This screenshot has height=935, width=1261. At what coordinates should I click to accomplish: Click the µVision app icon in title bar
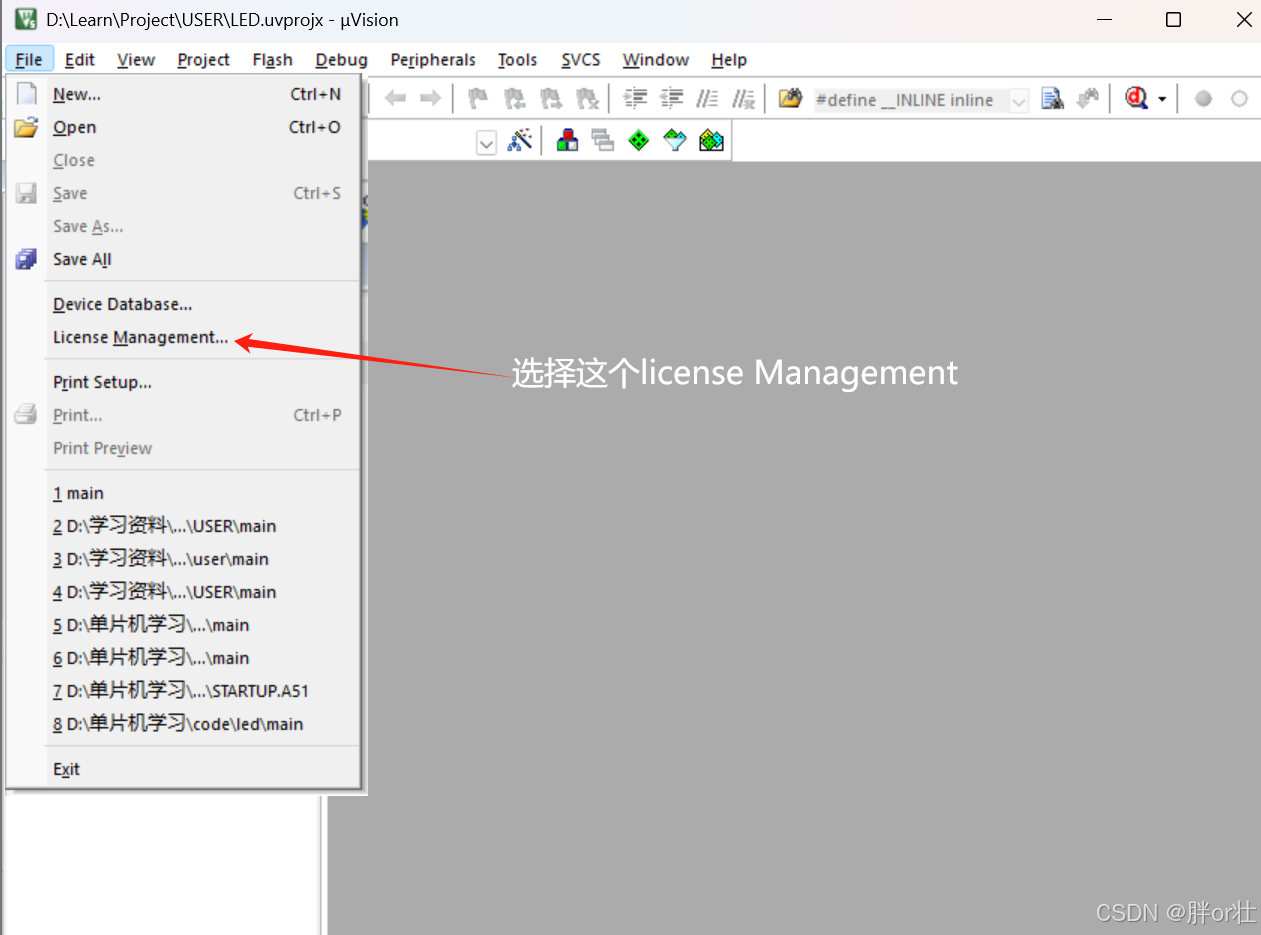click(x=25, y=19)
